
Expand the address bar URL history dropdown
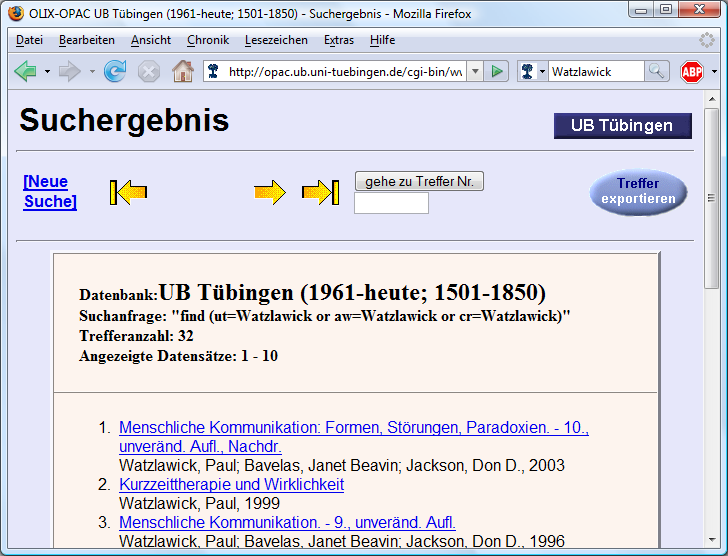(475, 72)
